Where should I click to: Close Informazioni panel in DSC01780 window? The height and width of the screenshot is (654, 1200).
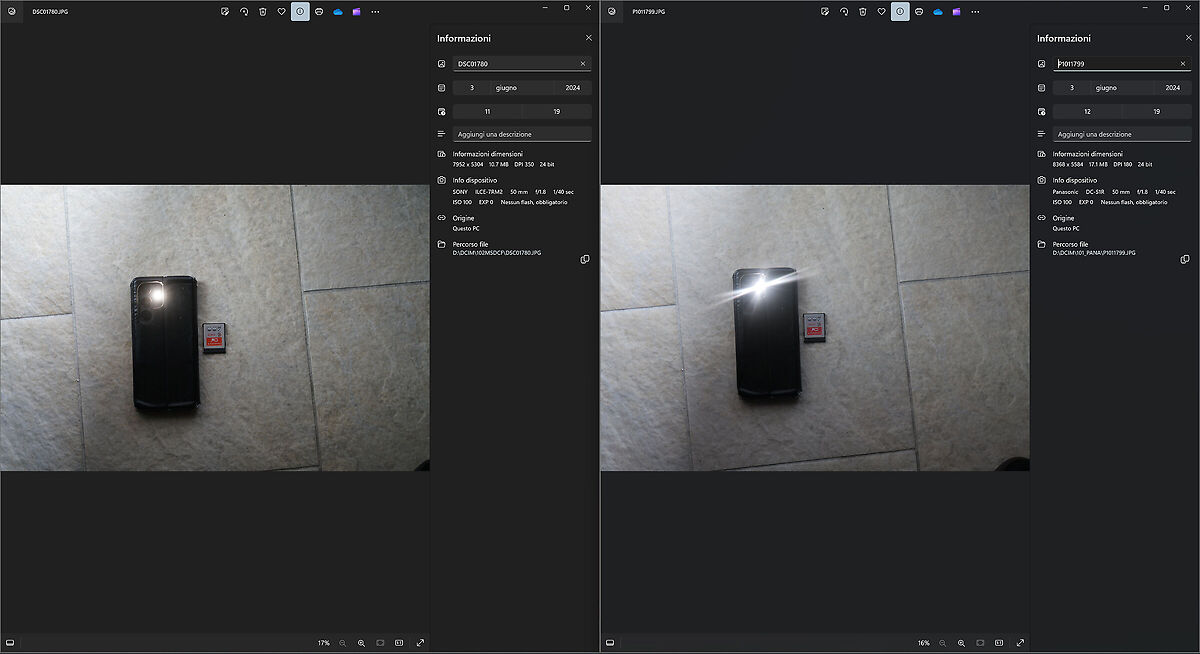click(588, 38)
